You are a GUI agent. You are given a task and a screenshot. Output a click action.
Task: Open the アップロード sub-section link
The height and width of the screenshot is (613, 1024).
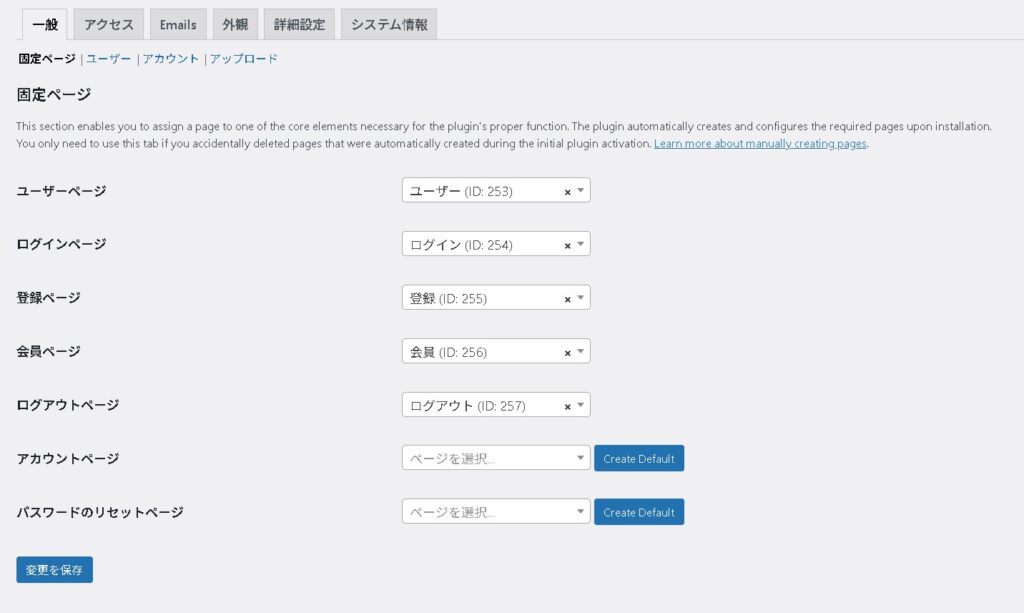pyautogui.click(x=244, y=59)
